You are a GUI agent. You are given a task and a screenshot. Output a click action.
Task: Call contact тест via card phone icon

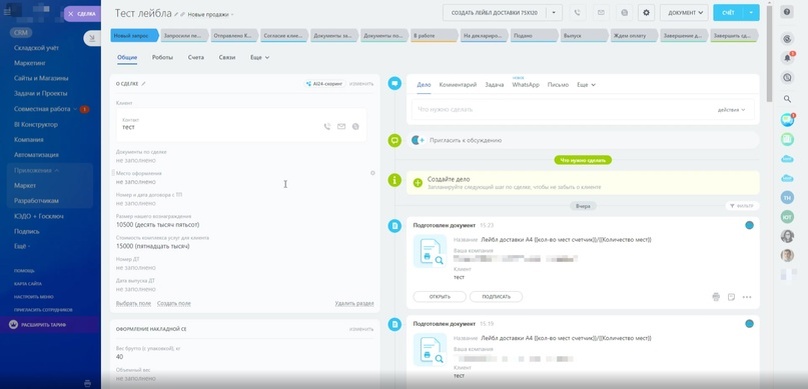tap(327, 126)
